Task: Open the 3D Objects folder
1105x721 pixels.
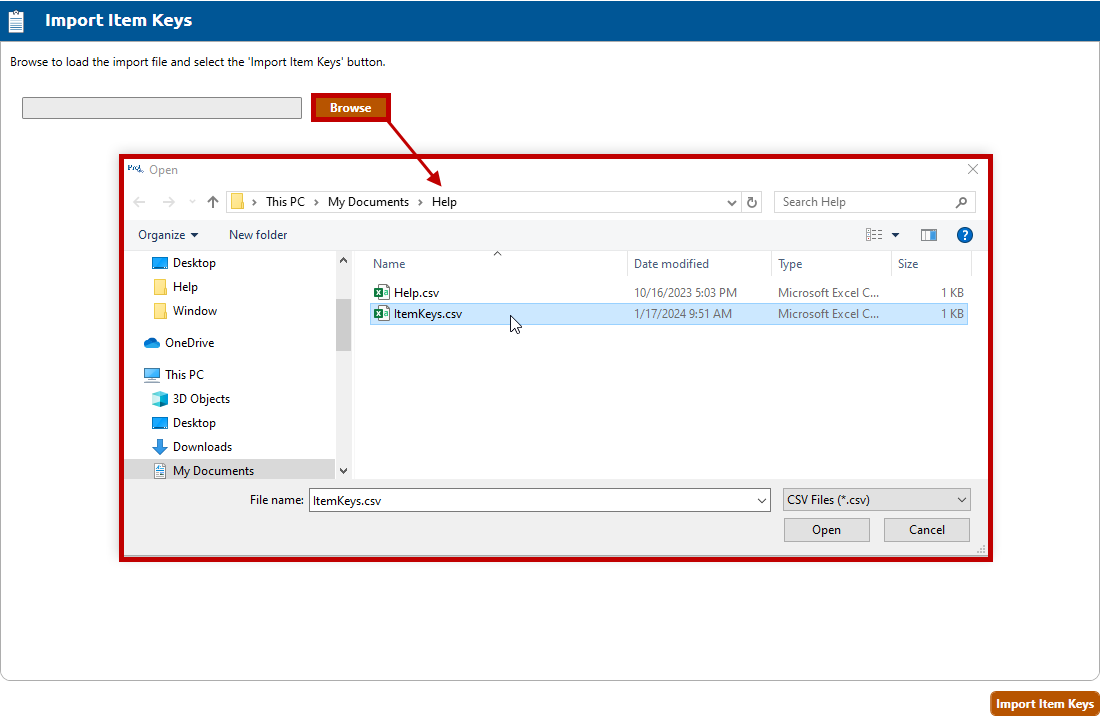Action: coord(201,399)
